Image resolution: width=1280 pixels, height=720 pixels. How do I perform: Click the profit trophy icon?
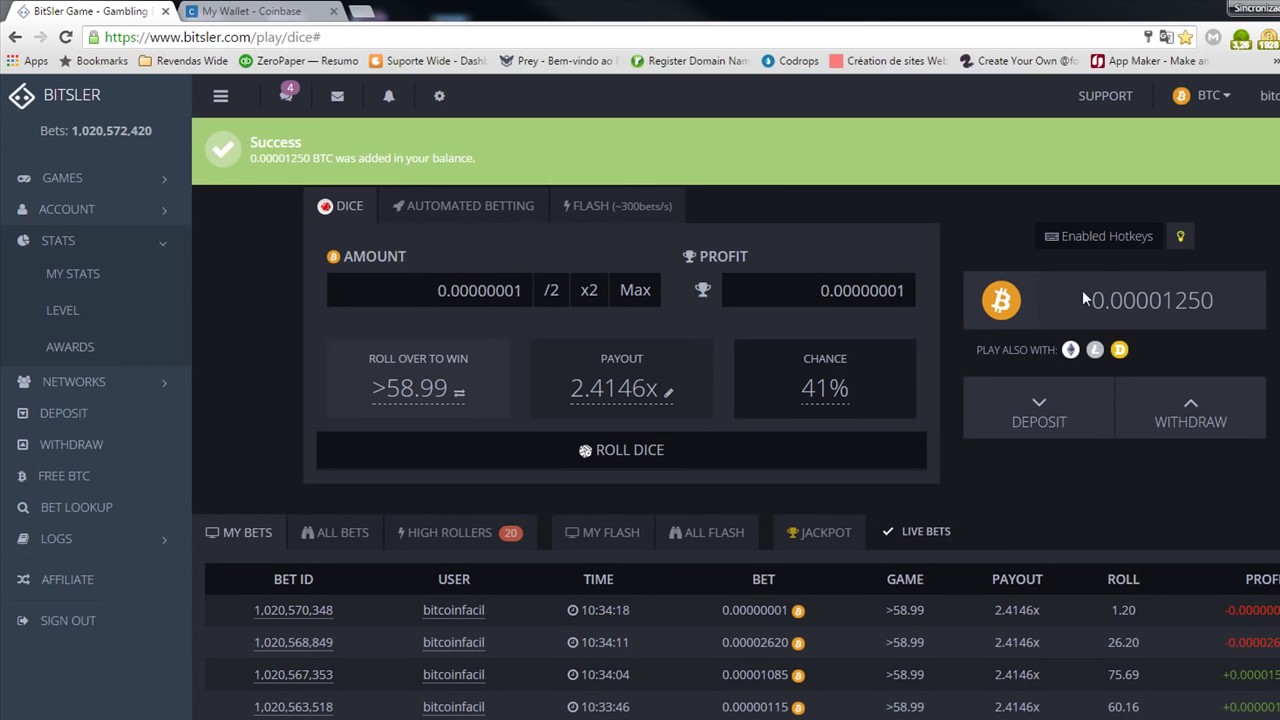(703, 290)
